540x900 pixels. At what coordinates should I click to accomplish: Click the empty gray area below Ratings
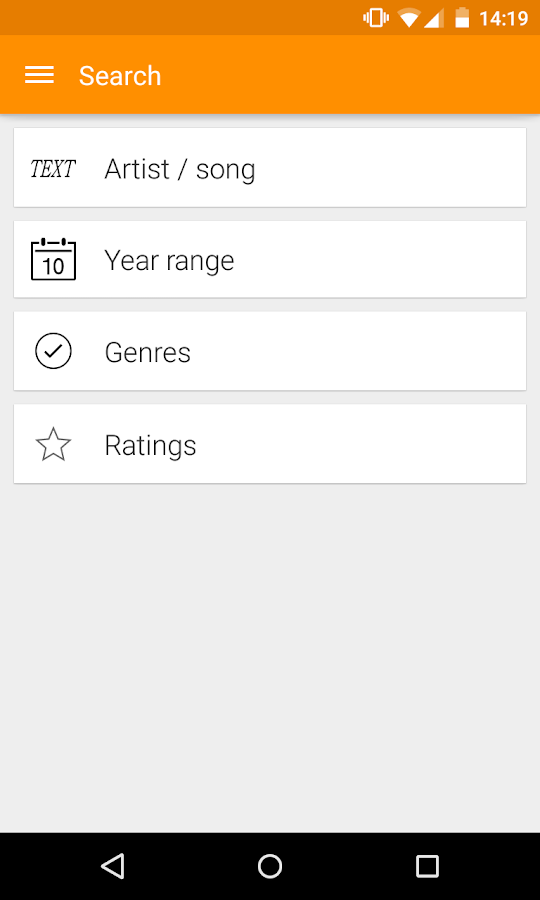pos(270,657)
